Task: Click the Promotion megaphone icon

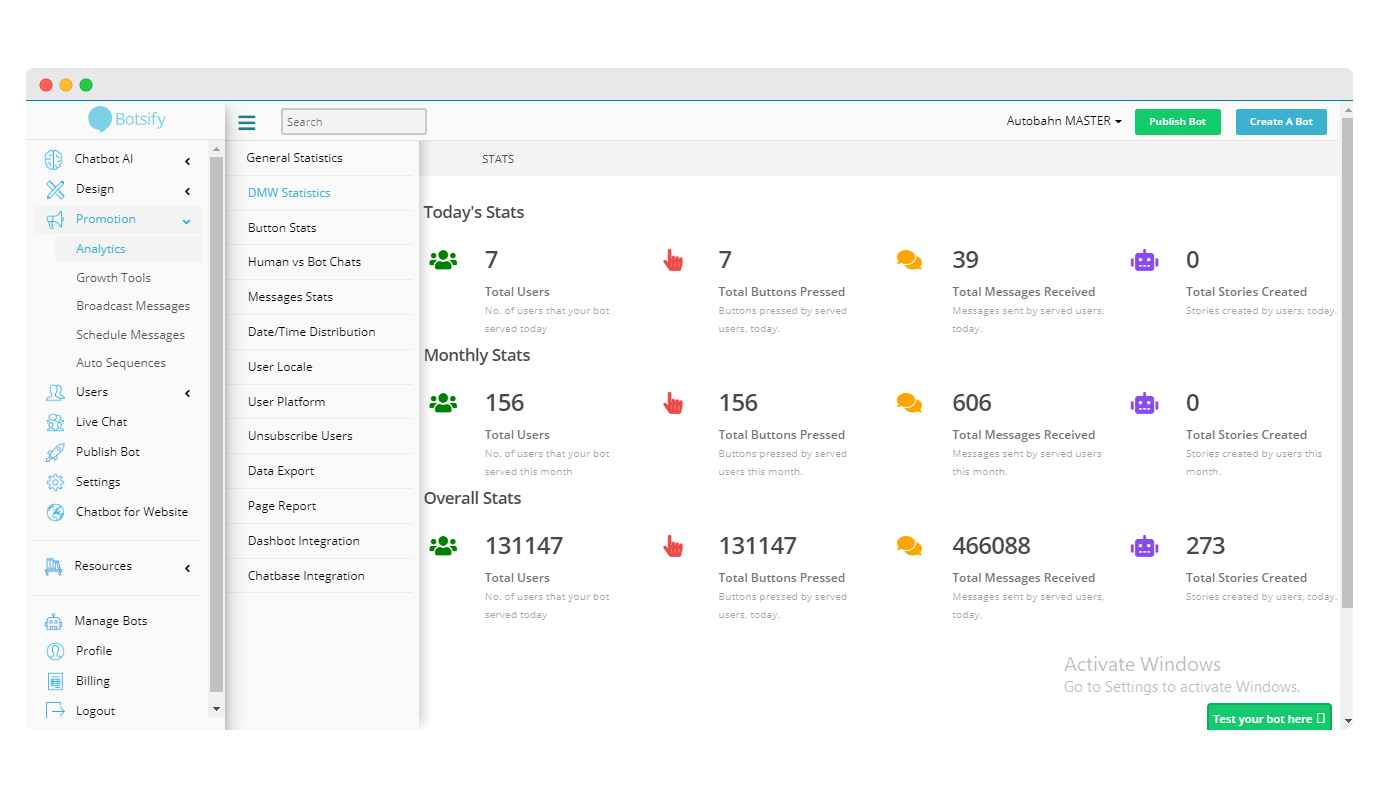Action: coord(54,219)
